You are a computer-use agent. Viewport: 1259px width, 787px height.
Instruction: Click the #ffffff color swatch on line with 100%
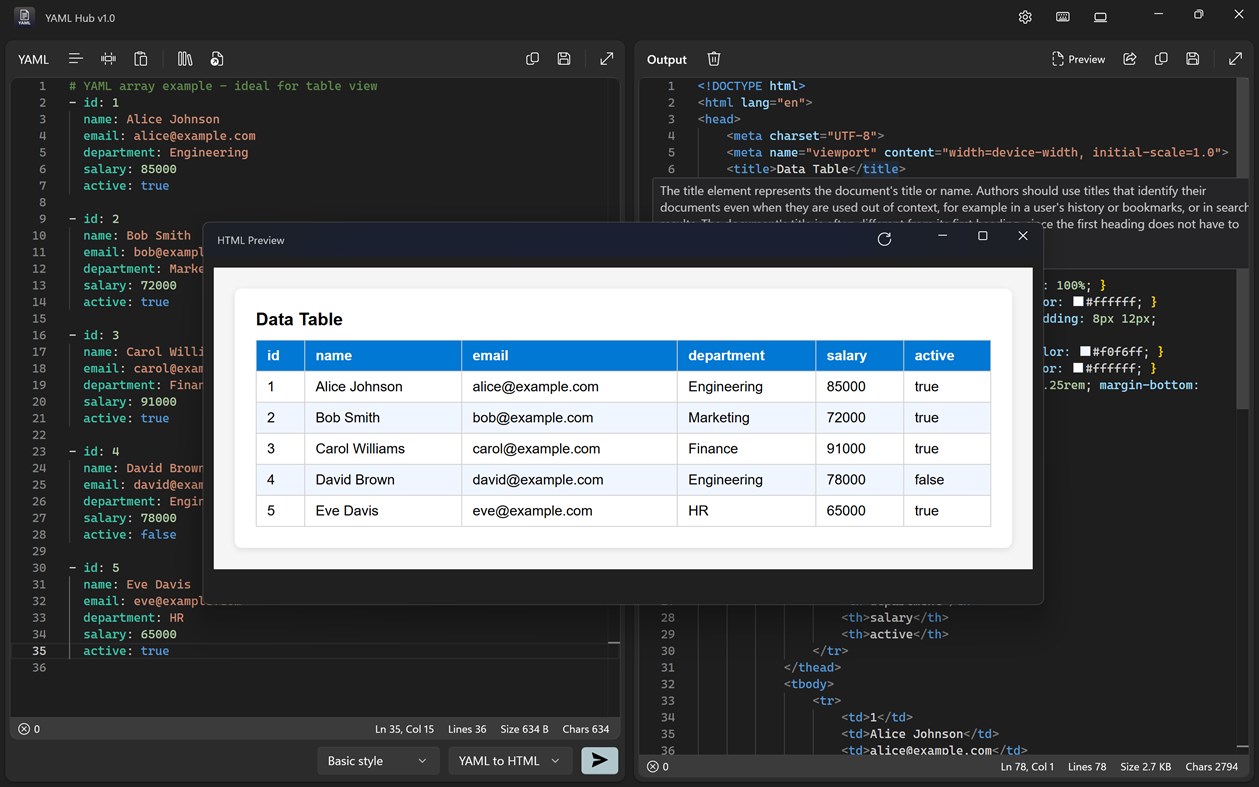[x=1078, y=302]
